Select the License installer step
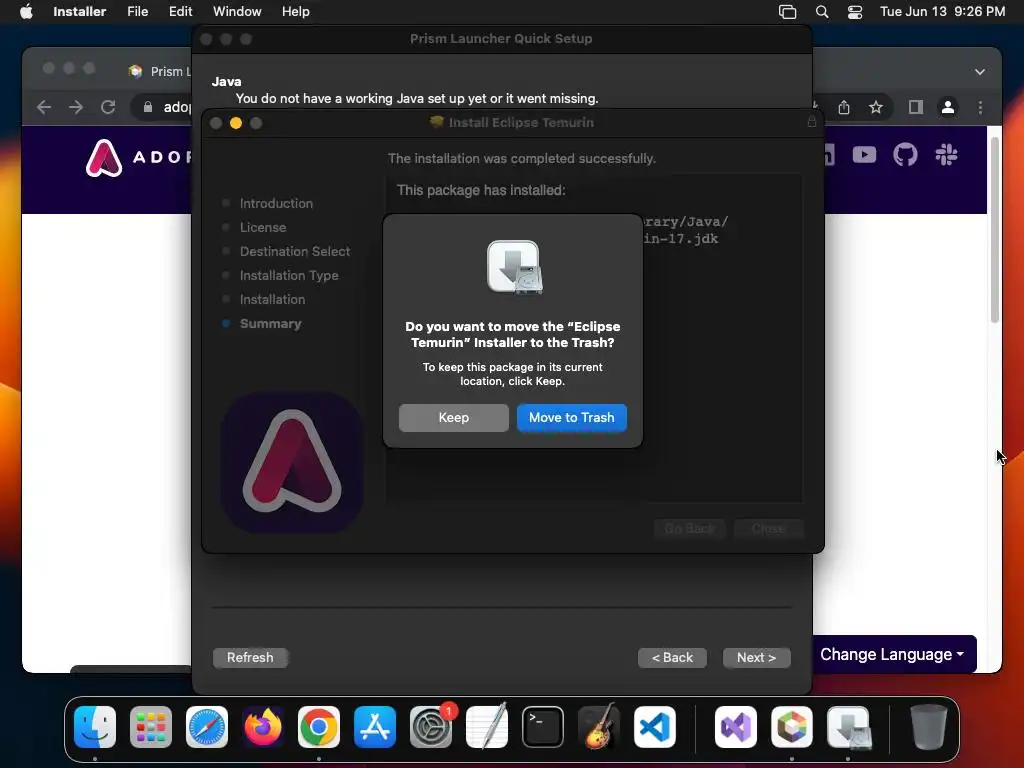 (x=263, y=227)
